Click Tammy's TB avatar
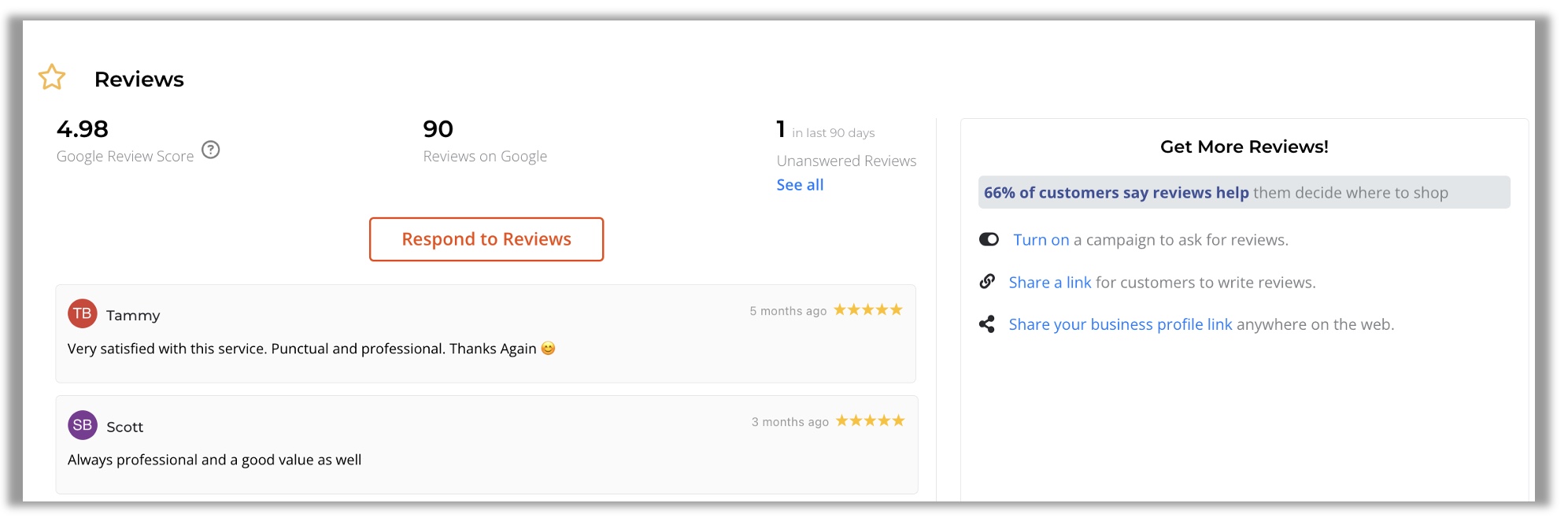Screen dimensions: 1568x529 point(83,313)
